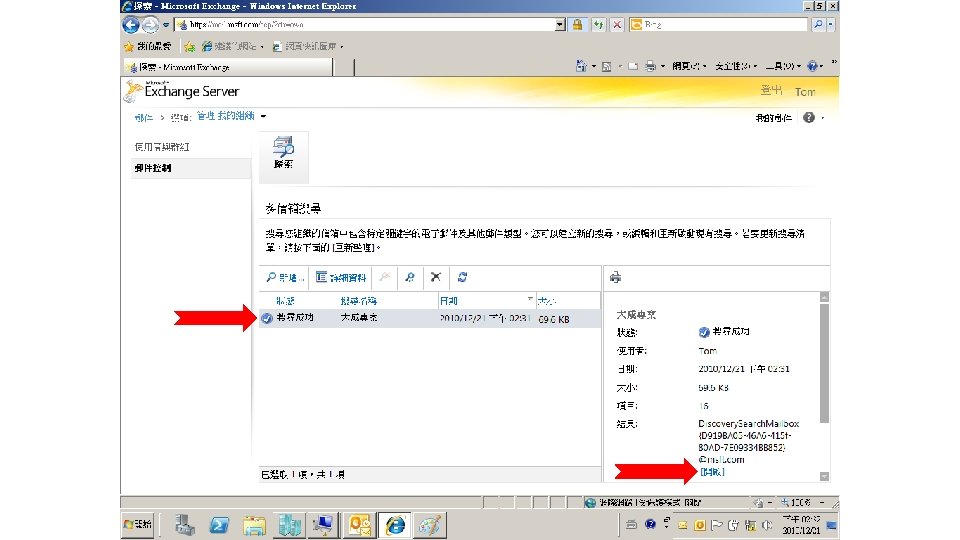Image resolution: width=960 pixels, height=540 pixels.
Task: Open Favorites star button on favorites bar
Action: pos(148,46)
